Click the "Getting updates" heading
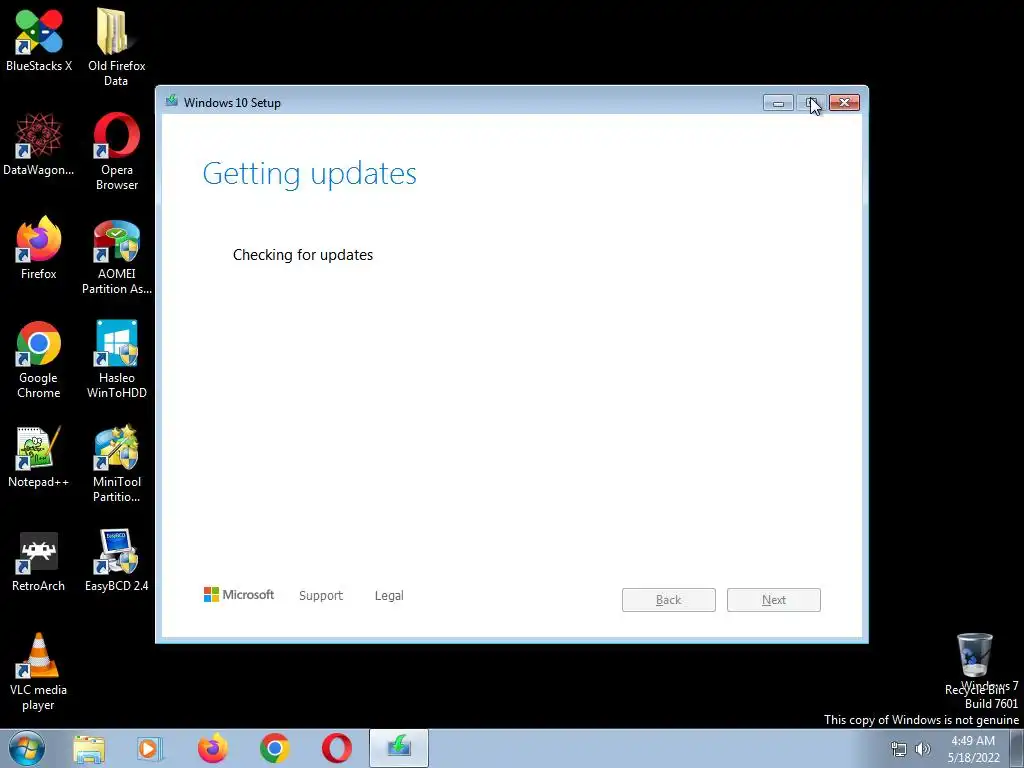The width and height of the screenshot is (1024, 768). [310, 174]
